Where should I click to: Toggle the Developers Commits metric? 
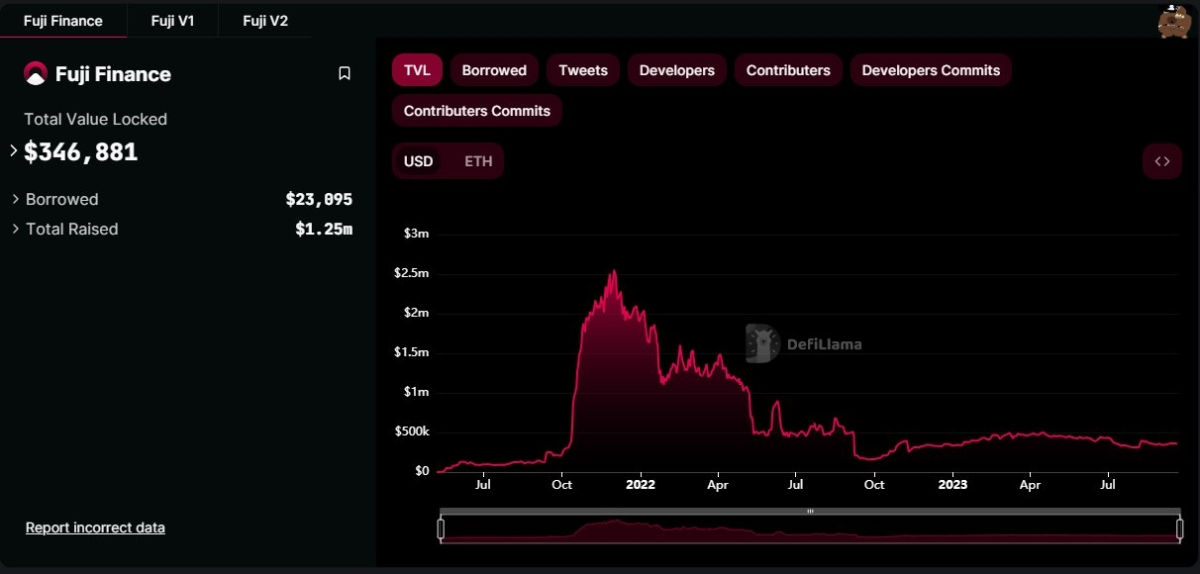pyautogui.click(x=931, y=70)
